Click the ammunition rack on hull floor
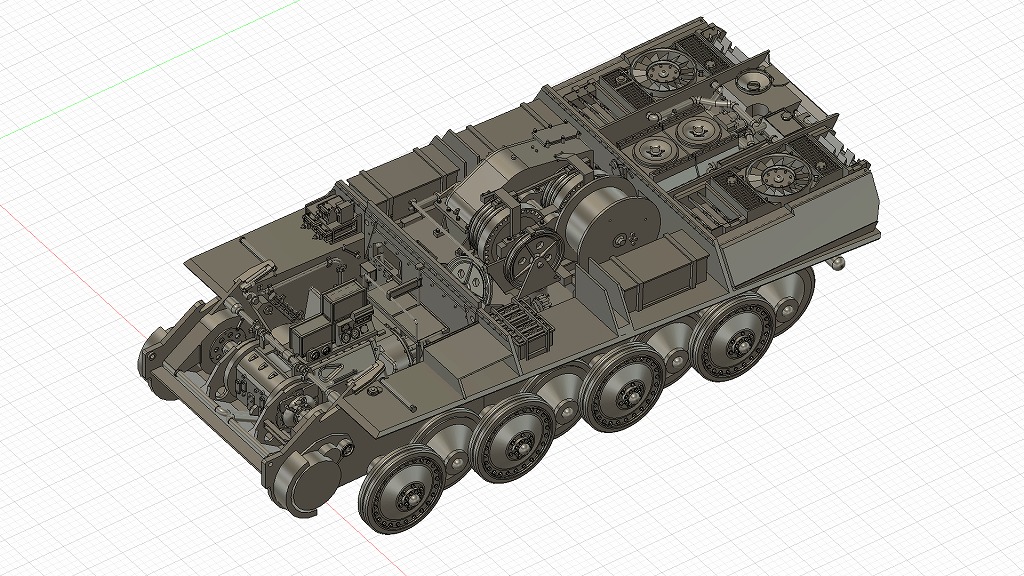The height and width of the screenshot is (576, 1024). point(518,328)
